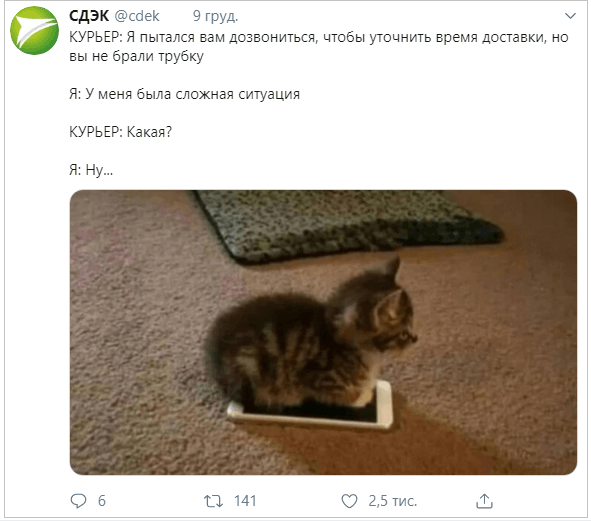
Task: Click the line Я: Ну...
Action: coord(91,170)
